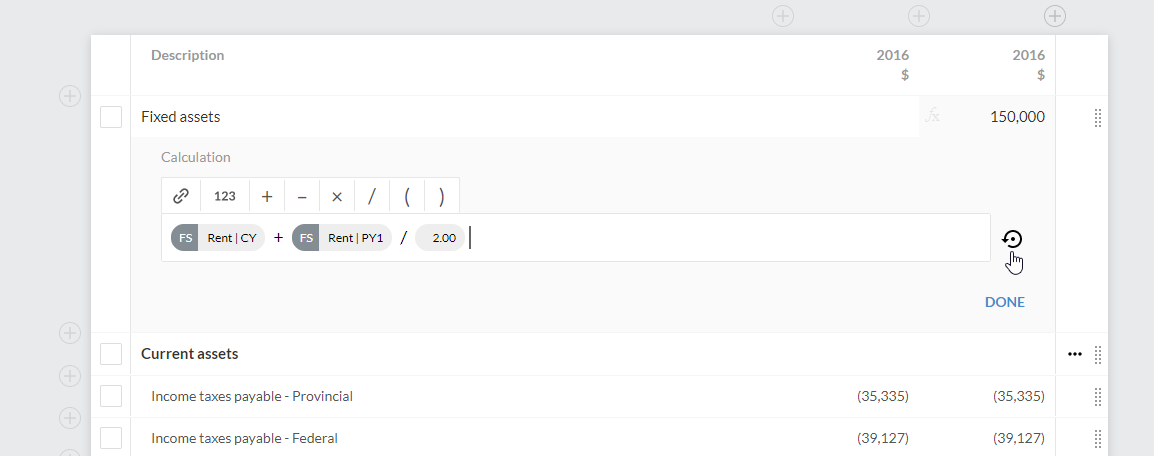Viewport: 1154px width, 456px height.
Task: Click the 2.00 value in the formula
Action: click(x=442, y=238)
